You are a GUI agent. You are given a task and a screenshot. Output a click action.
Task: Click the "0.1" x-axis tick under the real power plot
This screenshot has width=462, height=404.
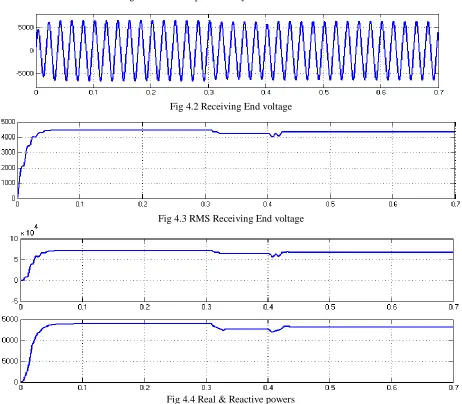click(82, 307)
